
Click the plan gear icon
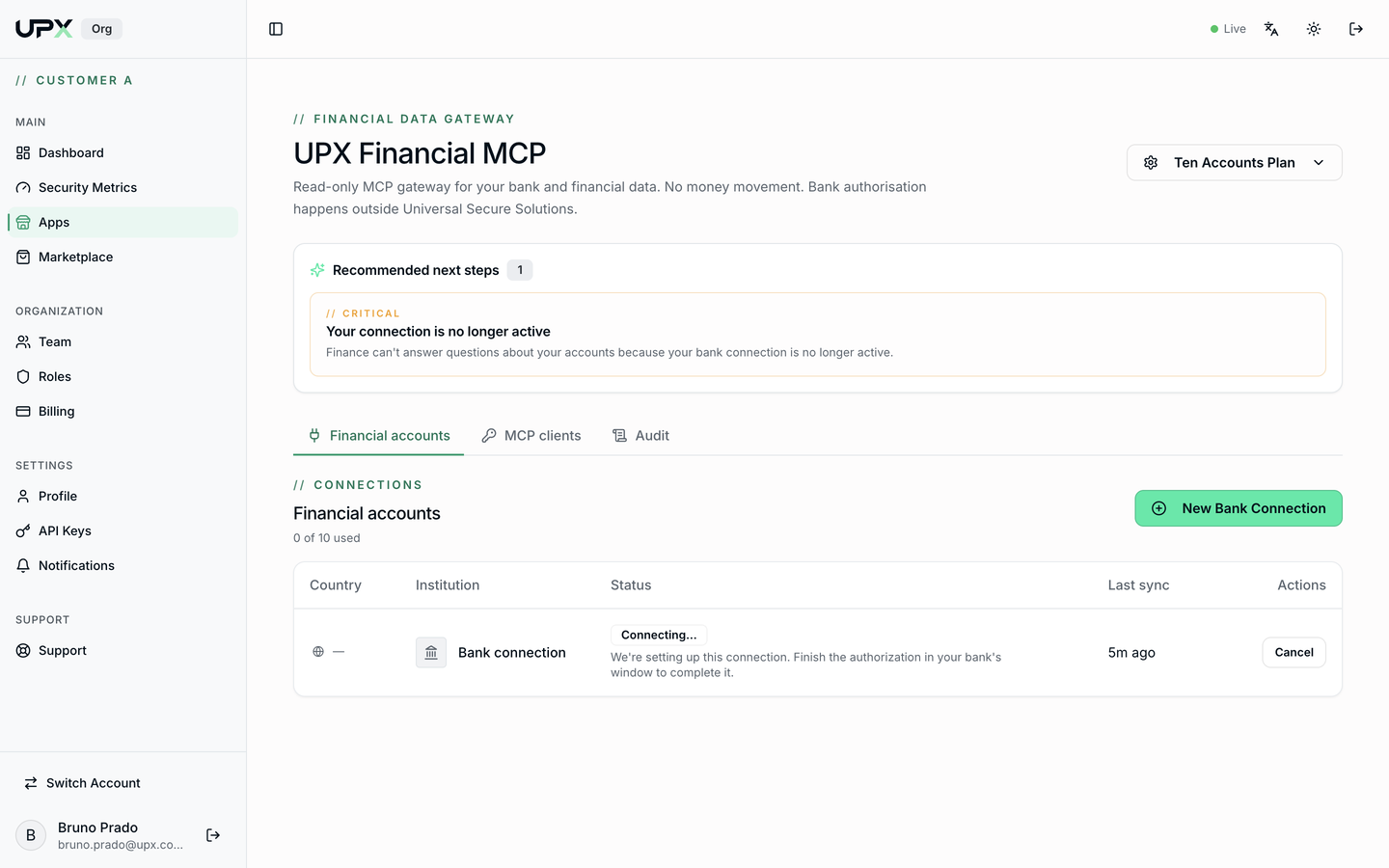(1151, 162)
